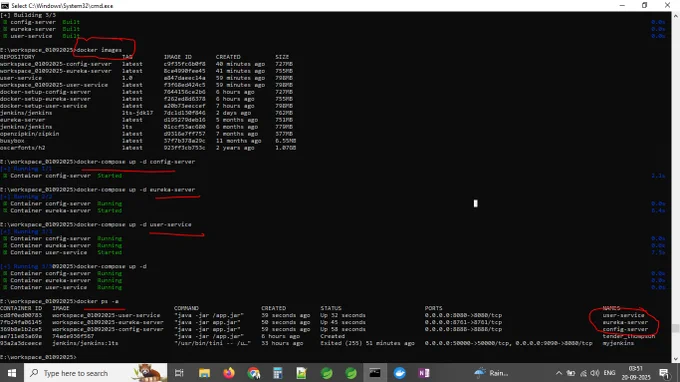Click 'openzipkin/zipkin' repository row
This screenshot has height=382, width=680.
pos(29,134)
